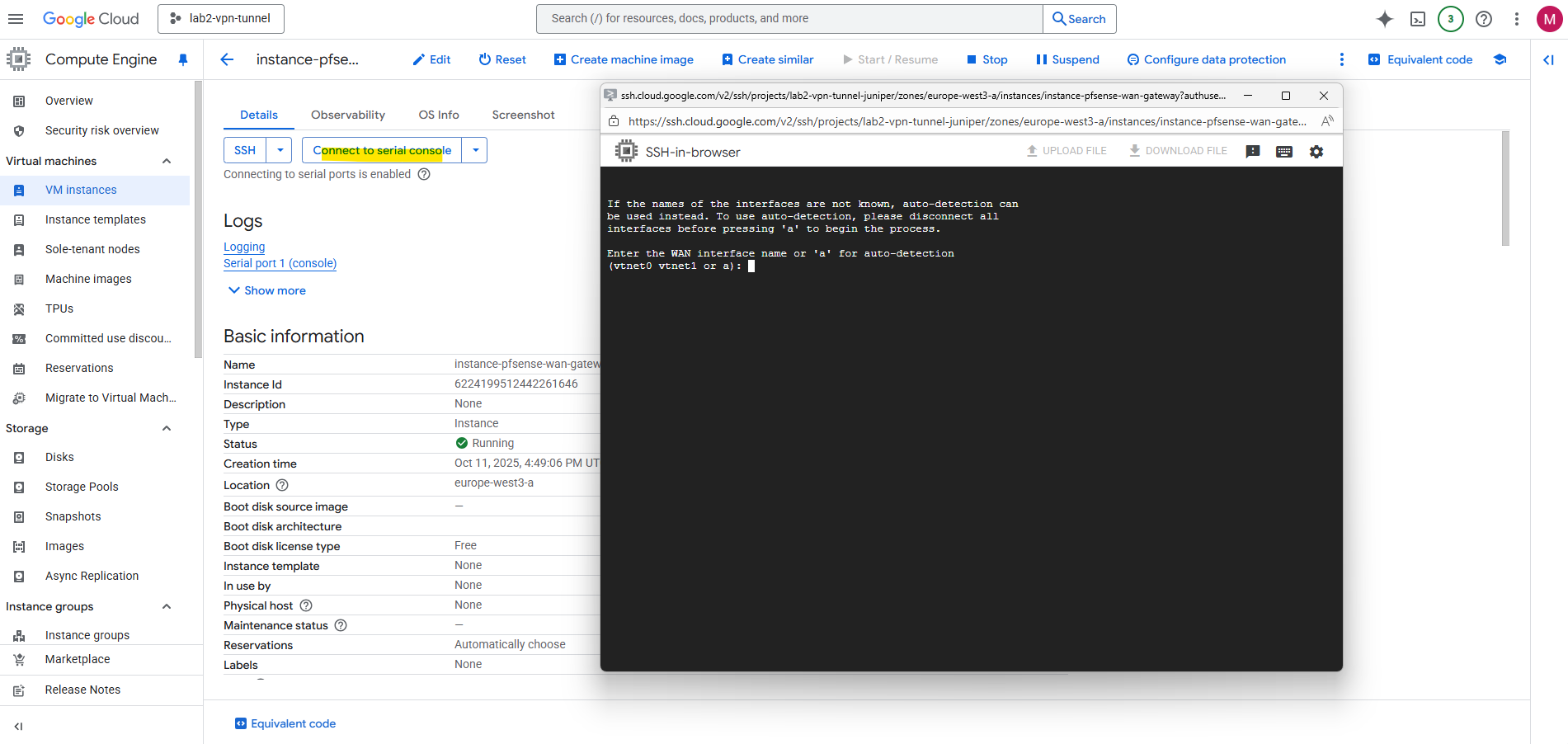Open the main navigation hamburger menu

pos(16,19)
